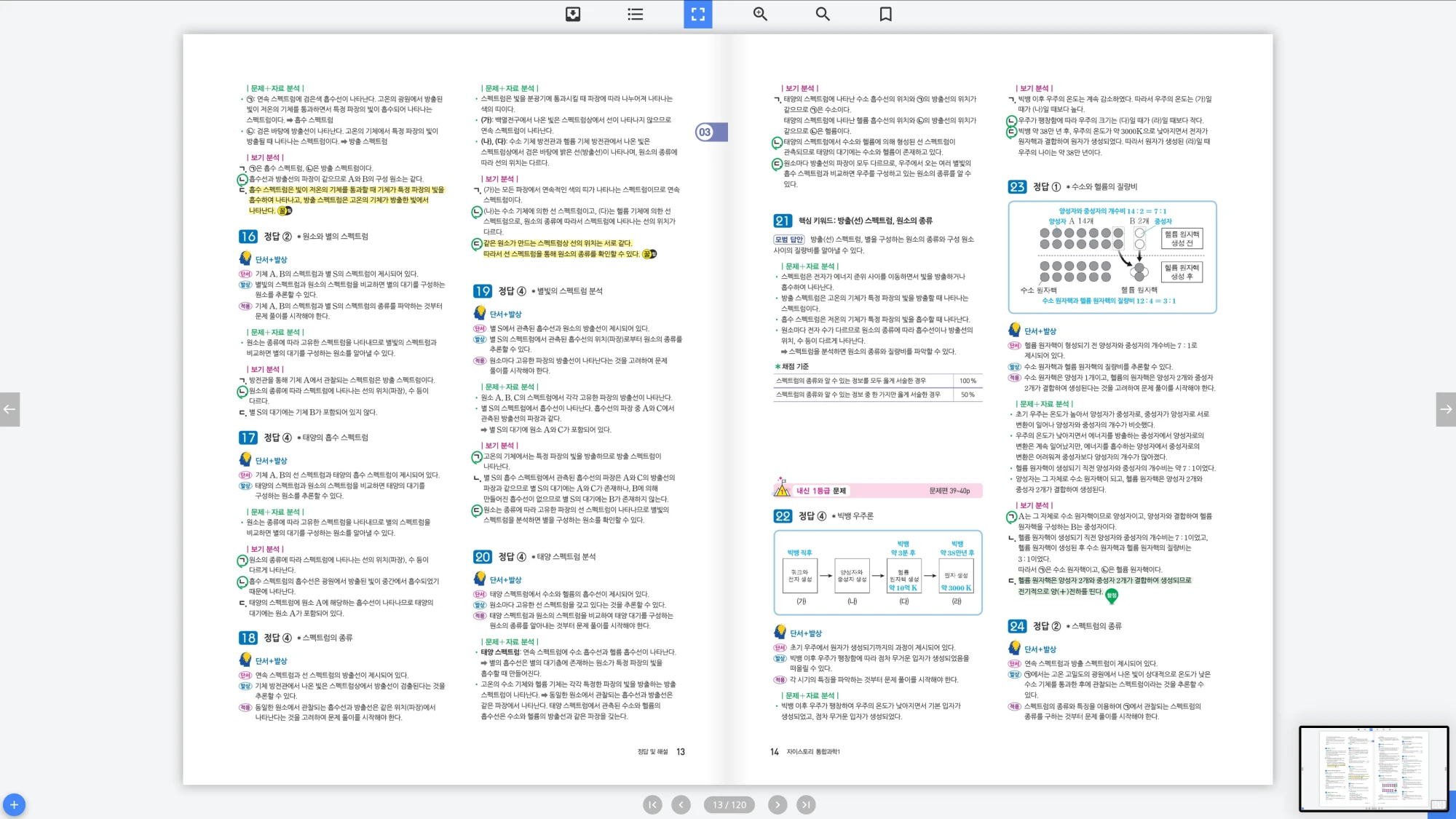
Task: Click the right edge page-turn arrow
Action: coord(1446,409)
